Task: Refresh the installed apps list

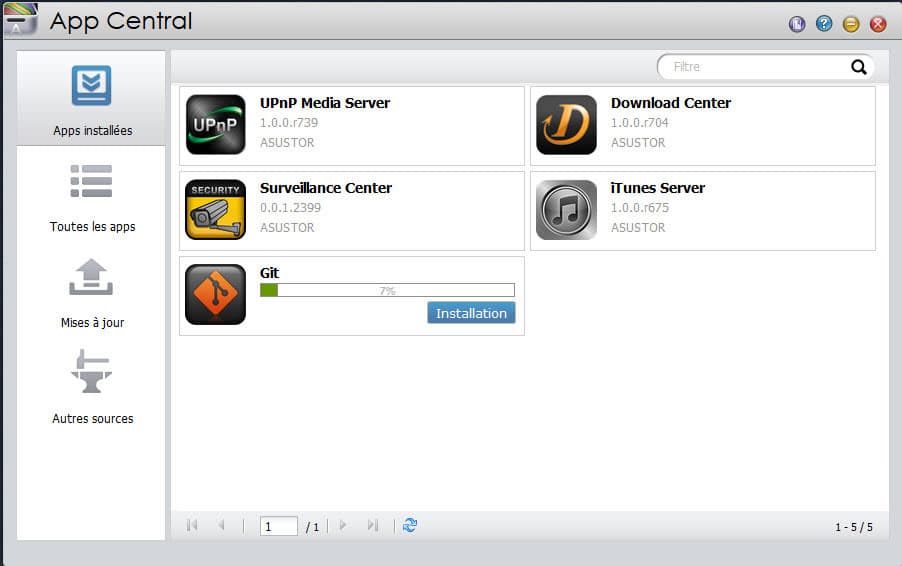Action: point(410,525)
